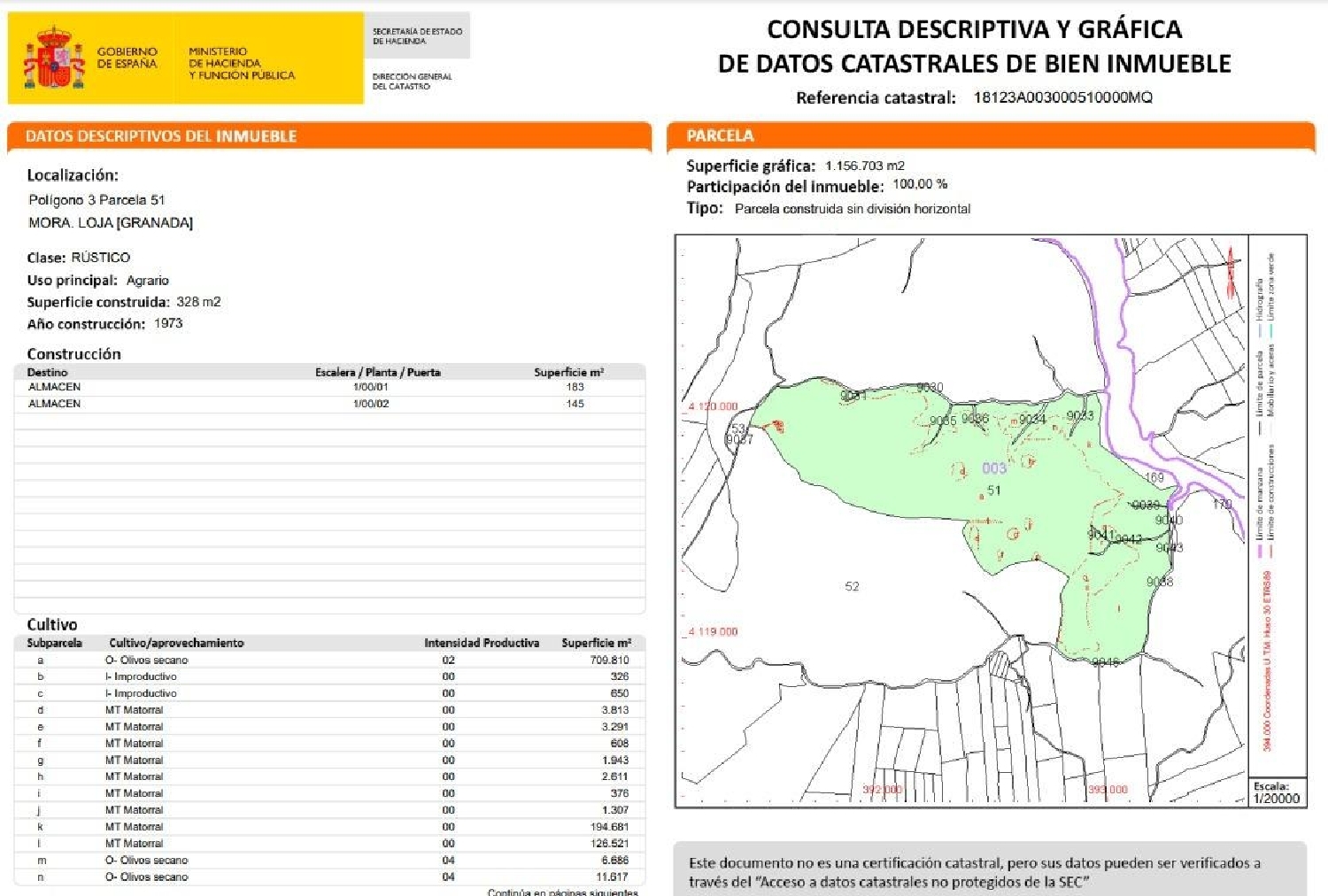Click the 'Subparcela' column header
This screenshot has height=896, width=1328.
click(54, 643)
